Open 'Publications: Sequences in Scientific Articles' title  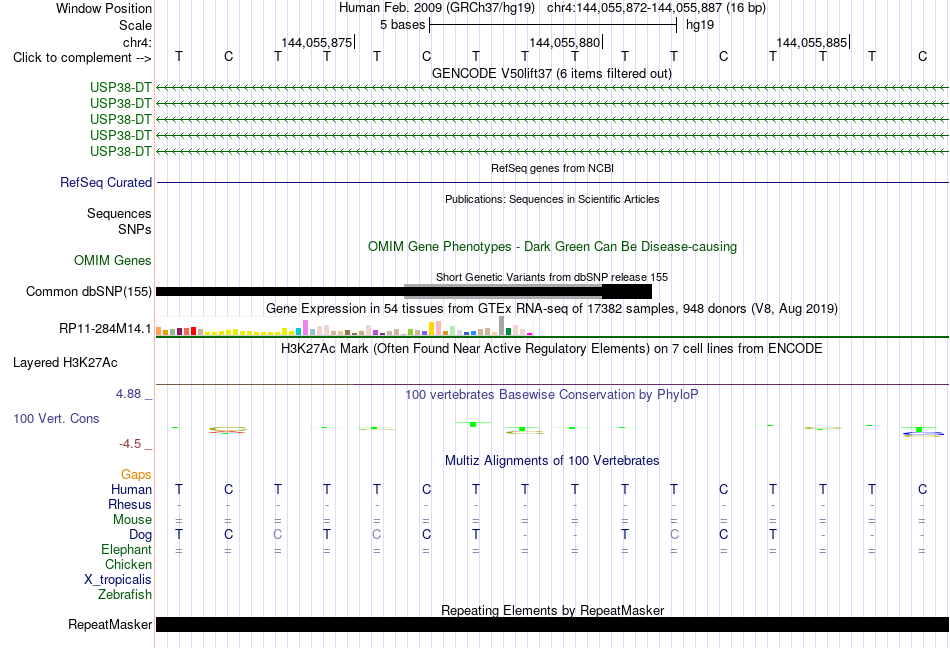[x=552, y=199]
